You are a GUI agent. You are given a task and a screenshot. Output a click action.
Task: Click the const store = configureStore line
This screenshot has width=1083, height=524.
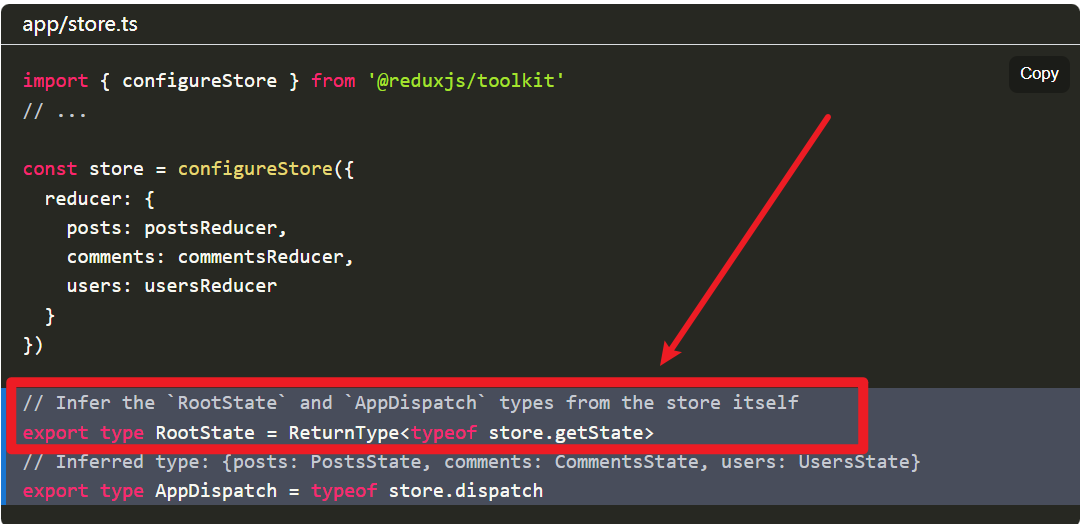click(x=189, y=169)
